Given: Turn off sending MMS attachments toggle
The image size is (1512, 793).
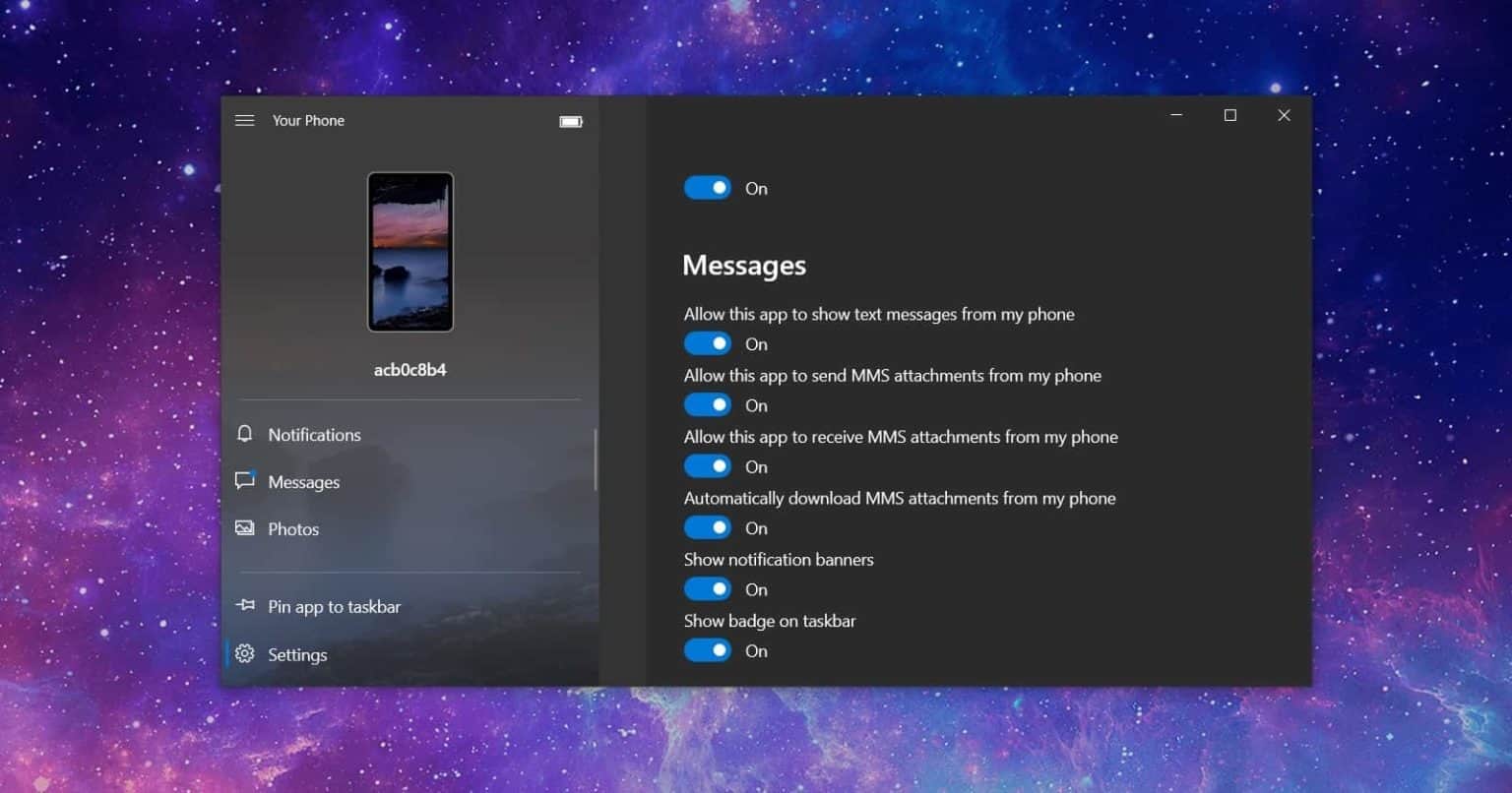Looking at the screenshot, I should [708, 405].
